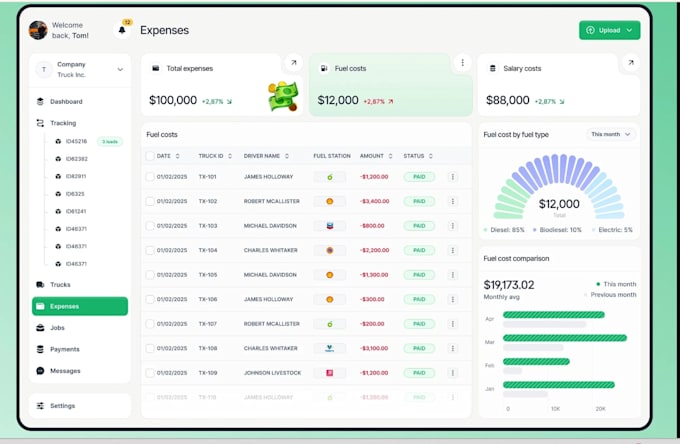Check the TX-103 row checkbox
This screenshot has width=680, height=444.
[150, 226]
